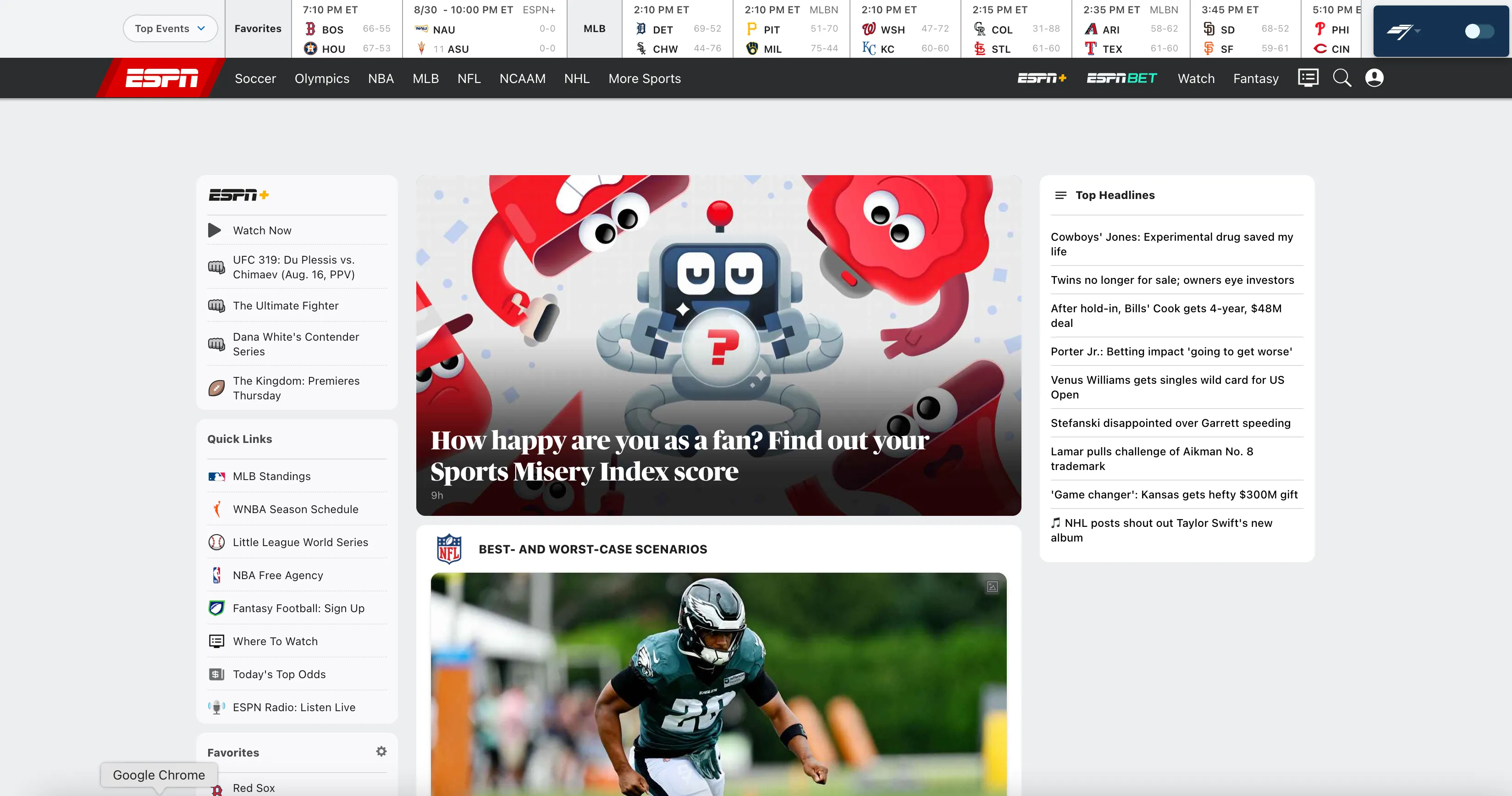Click the Eagles player photo thumbnail
Image resolution: width=1512 pixels, height=796 pixels.
point(718,684)
